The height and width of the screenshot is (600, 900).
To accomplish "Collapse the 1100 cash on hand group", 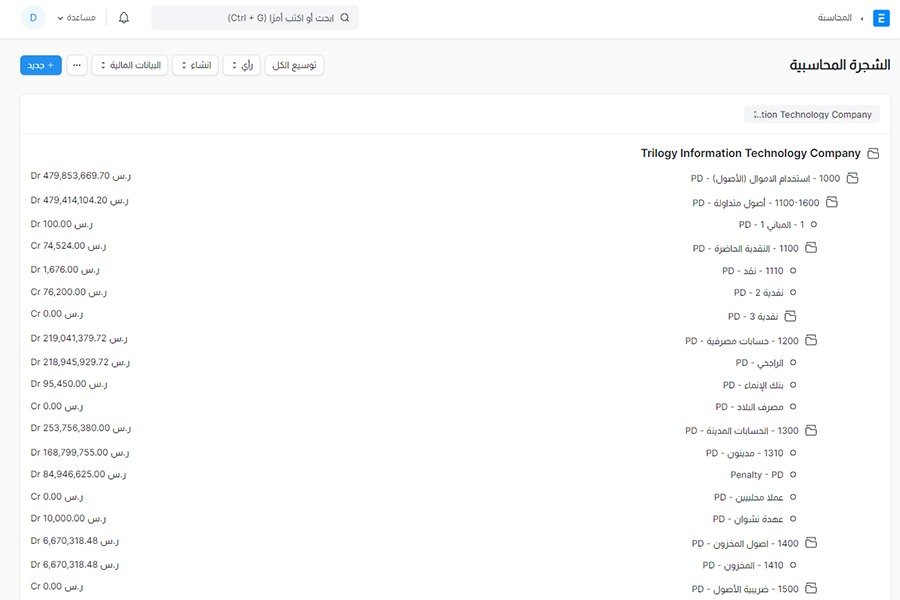I will point(811,248).
